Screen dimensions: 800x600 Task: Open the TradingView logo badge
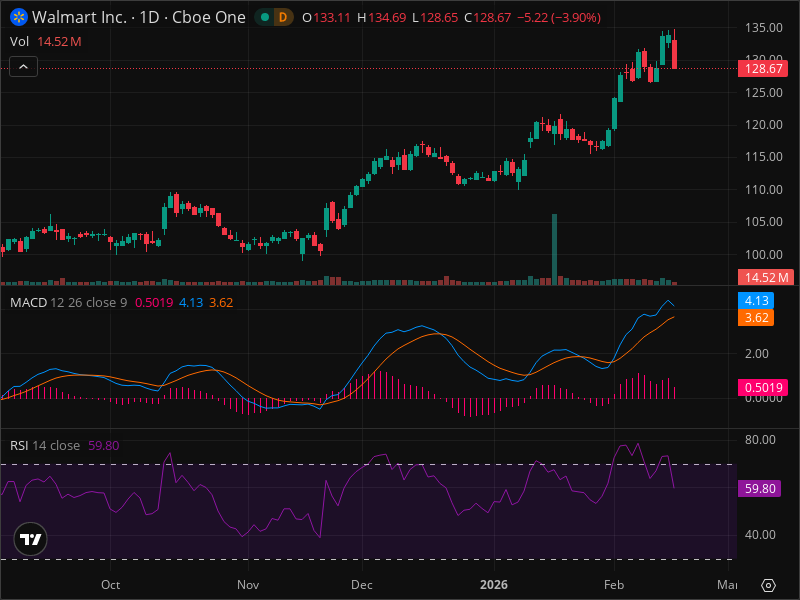[31, 539]
